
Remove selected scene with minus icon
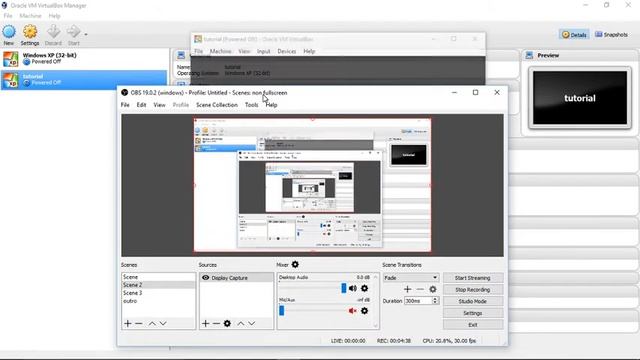coord(139,323)
